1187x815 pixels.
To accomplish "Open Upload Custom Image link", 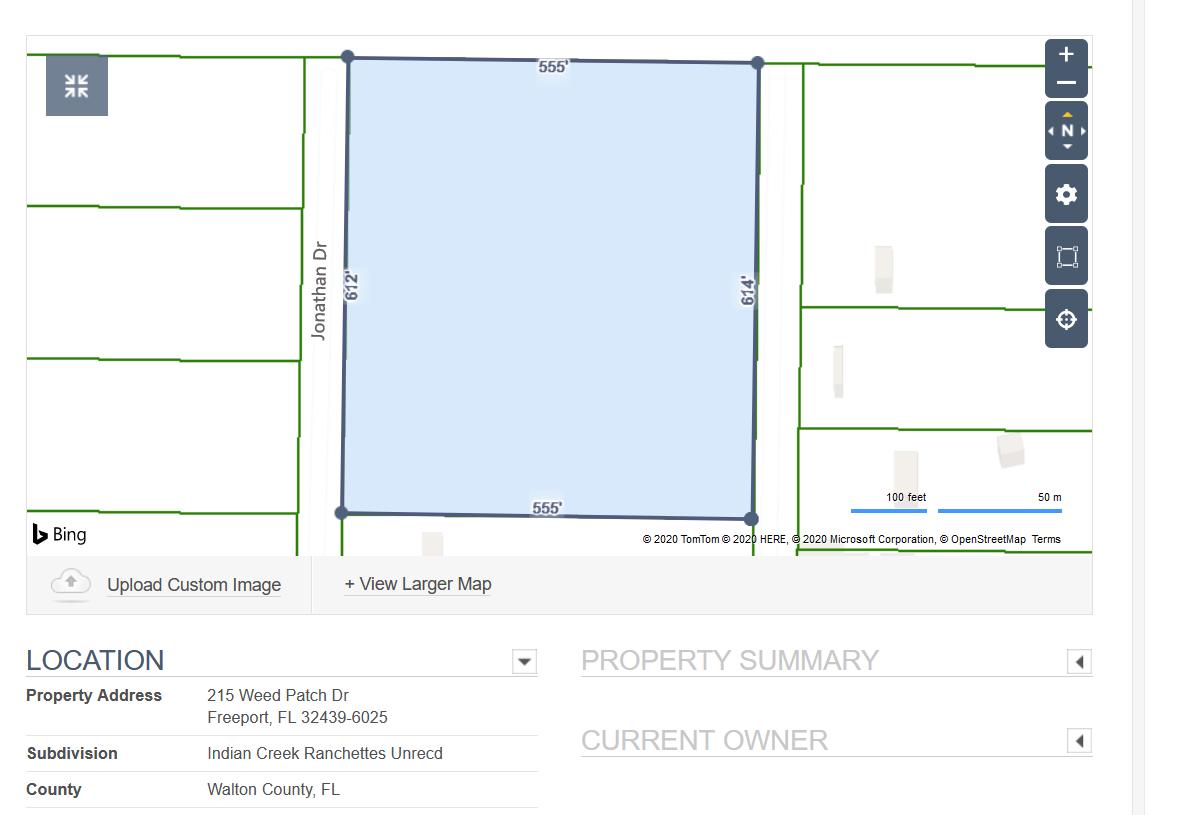I will [194, 585].
